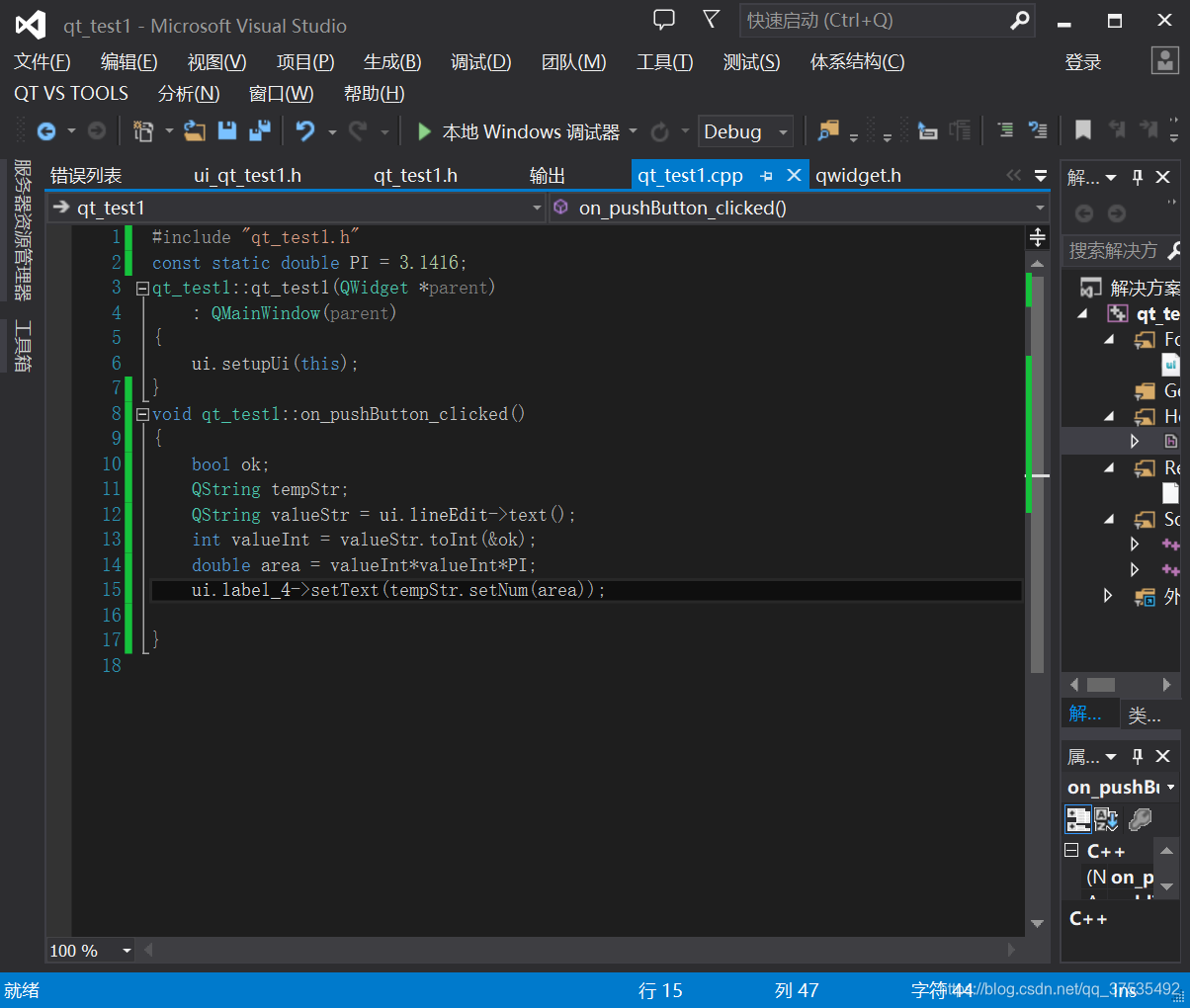Click the single-floppy Save icon
The height and width of the screenshot is (1008, 1190).
click(227, 130)
